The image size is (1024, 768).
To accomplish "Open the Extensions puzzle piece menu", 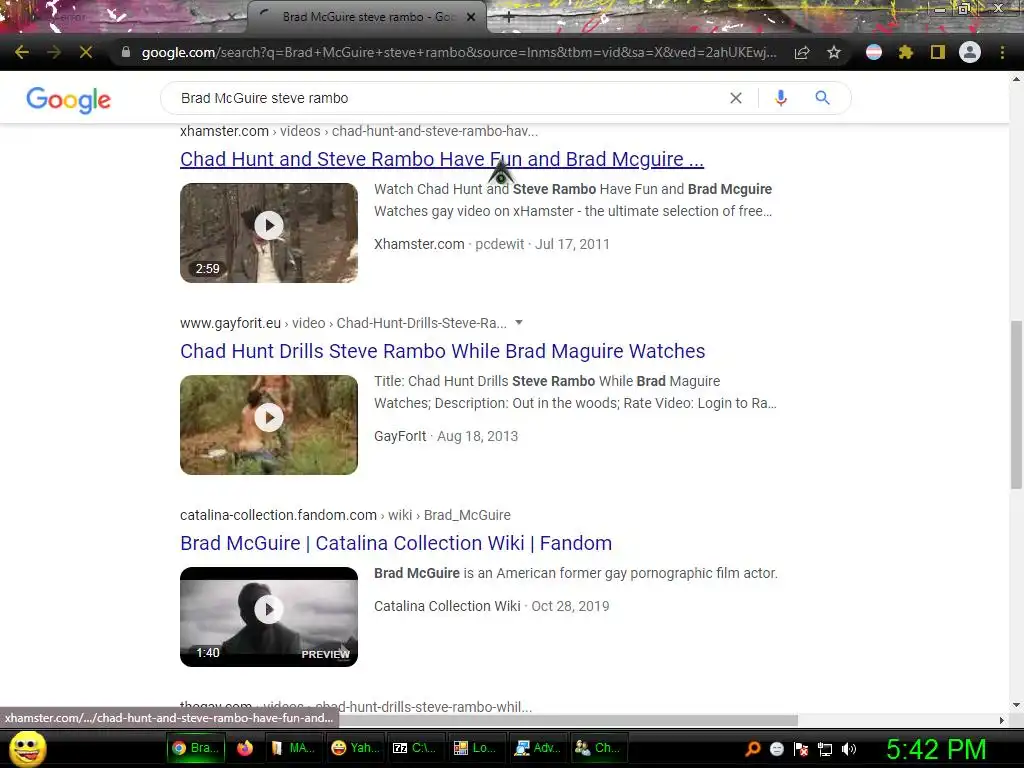I will coord(906,52).
